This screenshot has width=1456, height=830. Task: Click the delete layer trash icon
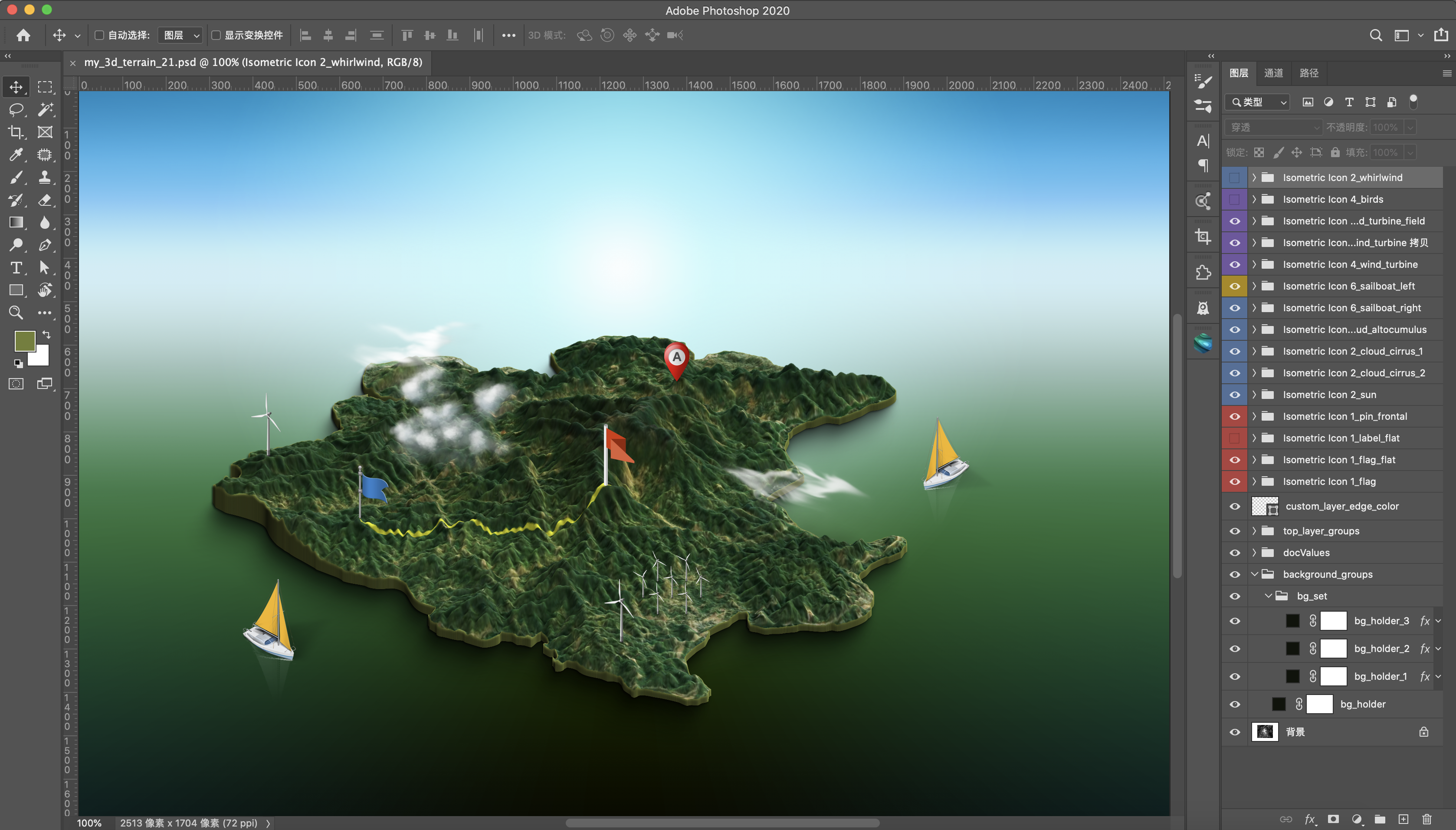(x=1426, y=819)
